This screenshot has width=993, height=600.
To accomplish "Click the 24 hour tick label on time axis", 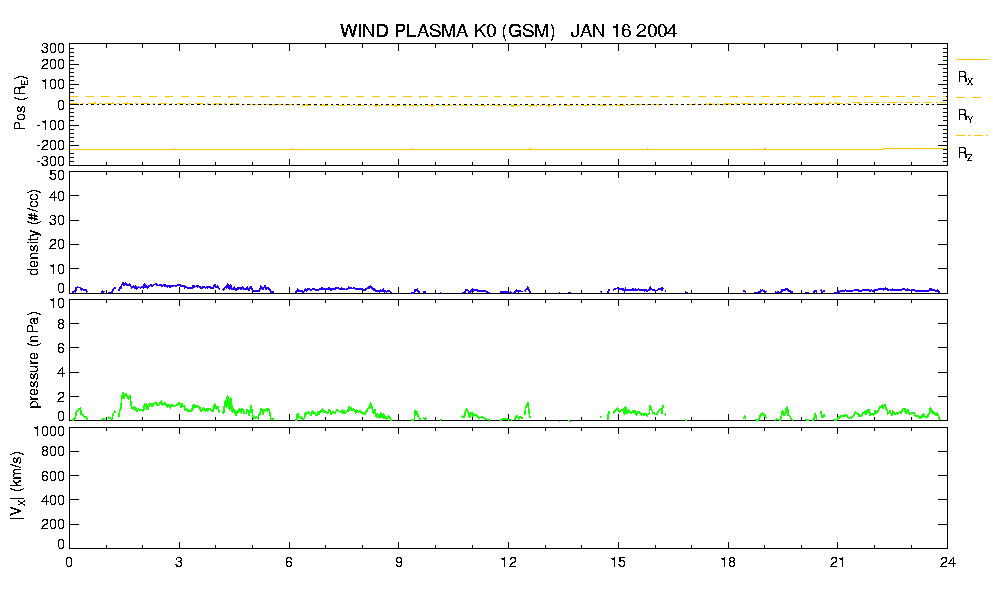I will pos(947,562).
